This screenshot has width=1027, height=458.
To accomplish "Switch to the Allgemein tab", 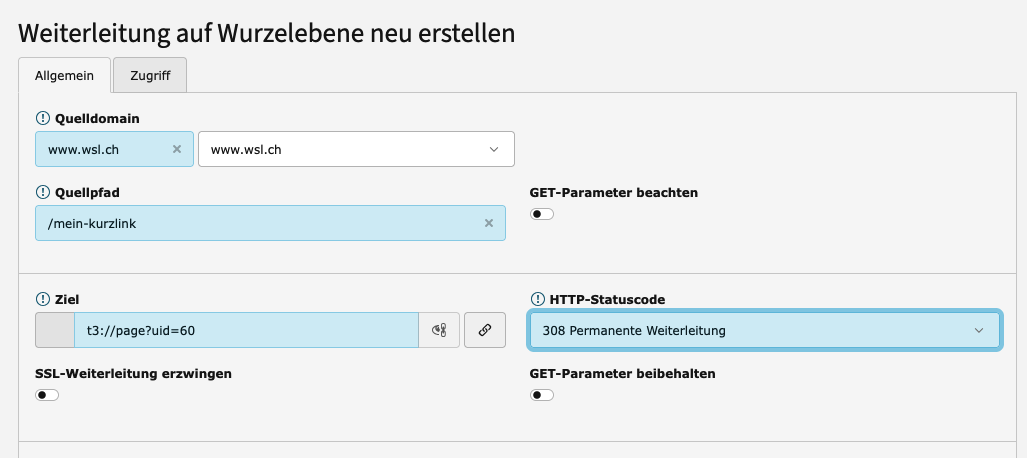I will (65, 75).
